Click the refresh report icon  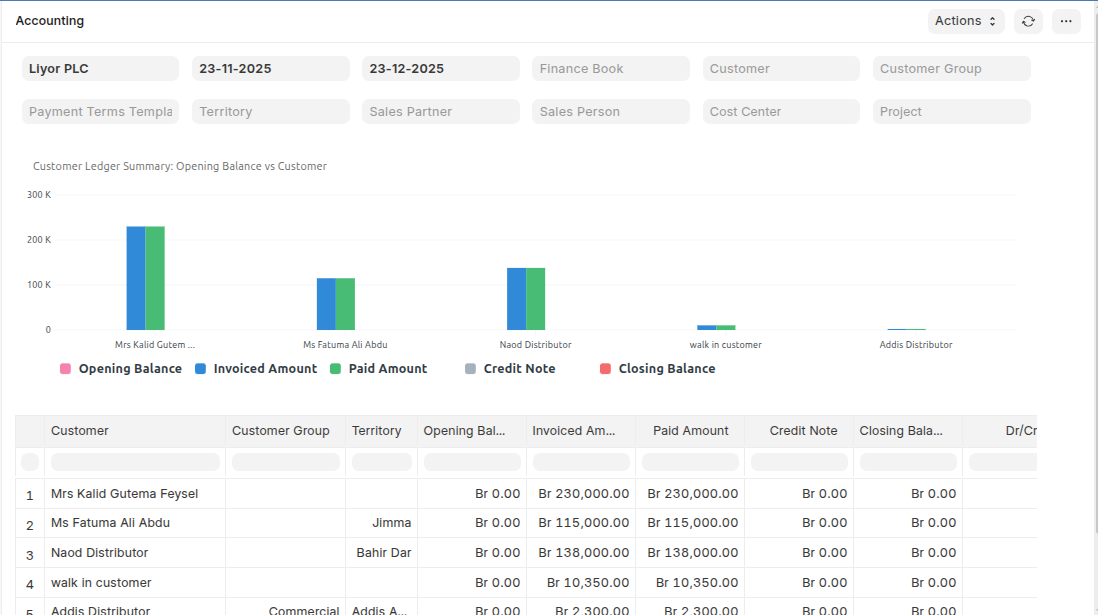click(1028, 21)
